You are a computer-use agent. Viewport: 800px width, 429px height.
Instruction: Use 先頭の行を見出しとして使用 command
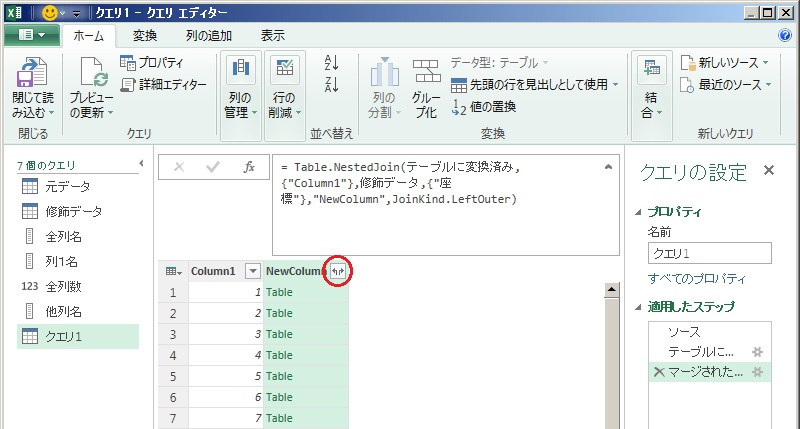[530, 85]
